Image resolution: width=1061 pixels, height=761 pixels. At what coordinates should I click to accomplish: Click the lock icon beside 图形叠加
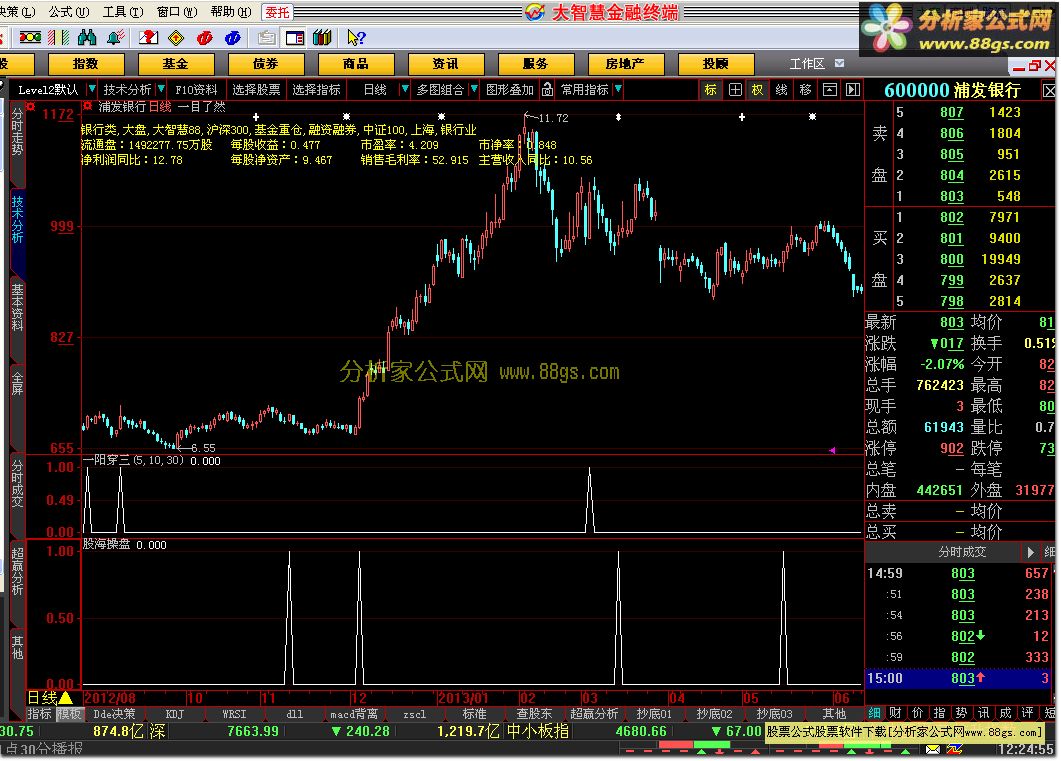(547, 89)
